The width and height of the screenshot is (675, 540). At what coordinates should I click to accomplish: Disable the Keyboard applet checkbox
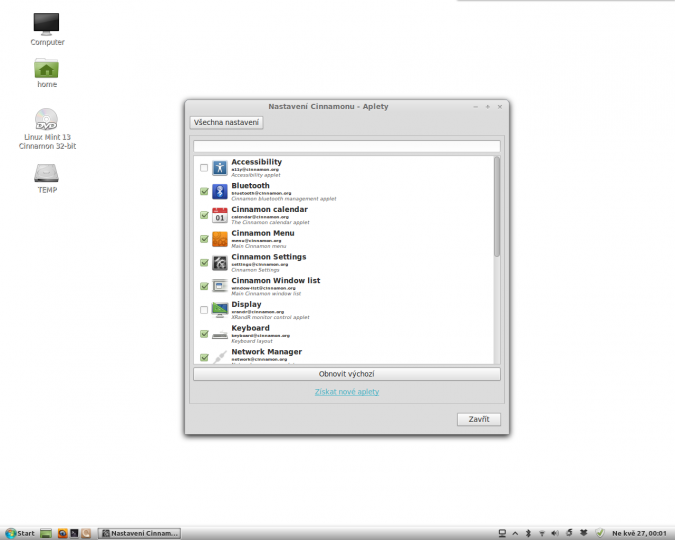[204, 334]
